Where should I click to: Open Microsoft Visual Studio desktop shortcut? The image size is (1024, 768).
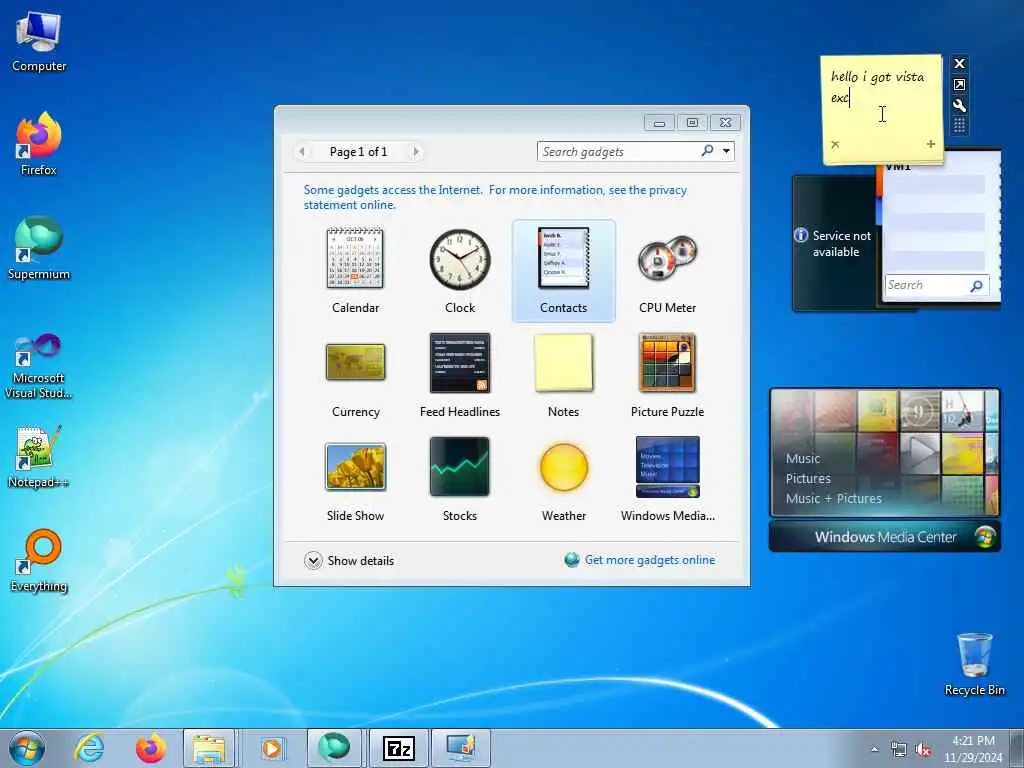(39, 366)
